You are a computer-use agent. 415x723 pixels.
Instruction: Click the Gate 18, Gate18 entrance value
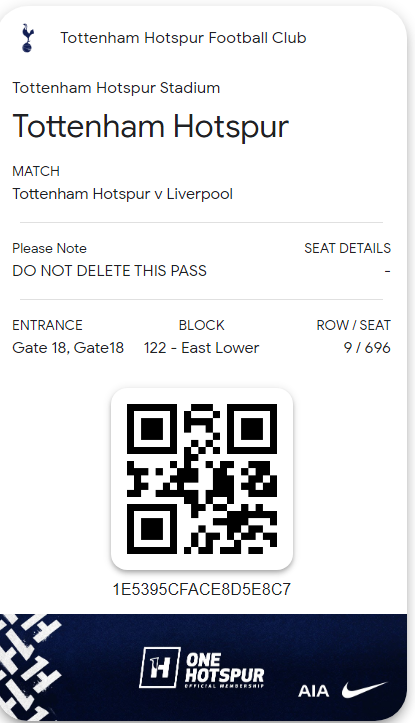[x=68, y=348]
